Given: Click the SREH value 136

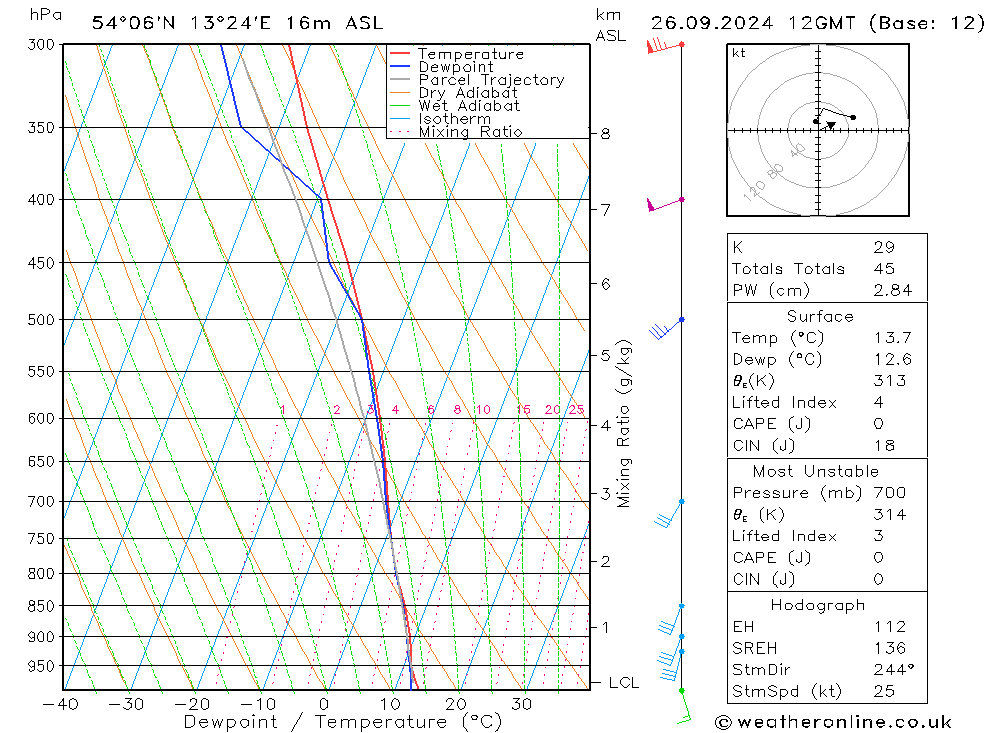Looking at the screenshot, I should coord(890,649).
